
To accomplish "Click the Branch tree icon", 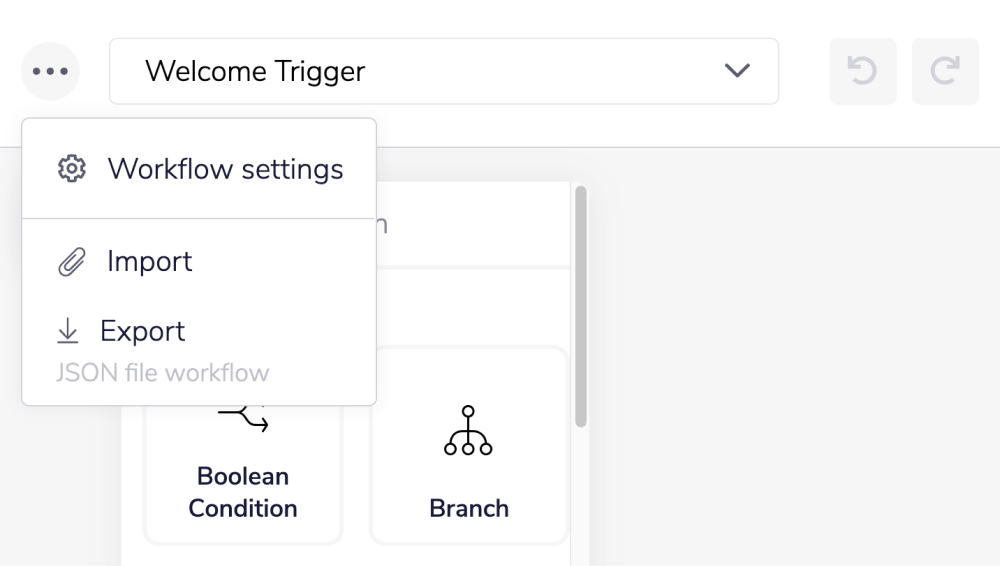I will pos(468,431).
